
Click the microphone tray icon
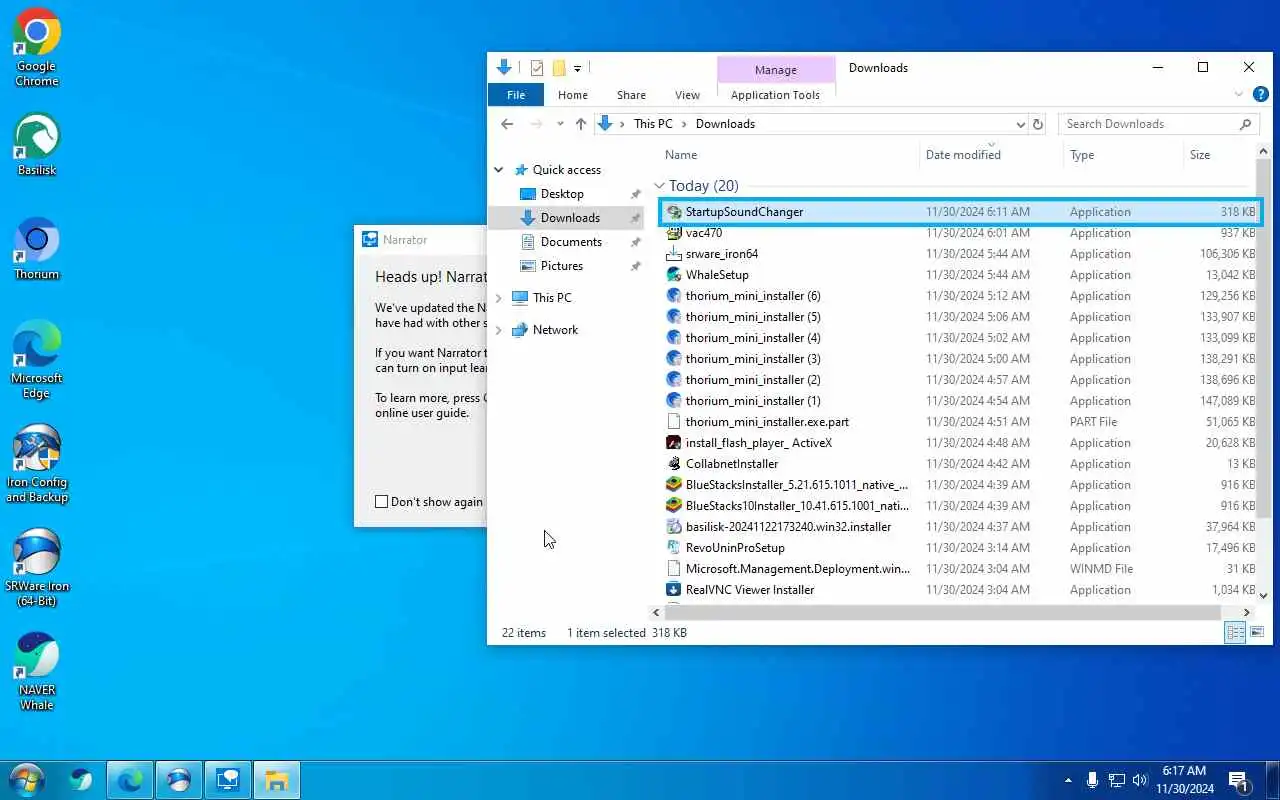coord(1093,780)
